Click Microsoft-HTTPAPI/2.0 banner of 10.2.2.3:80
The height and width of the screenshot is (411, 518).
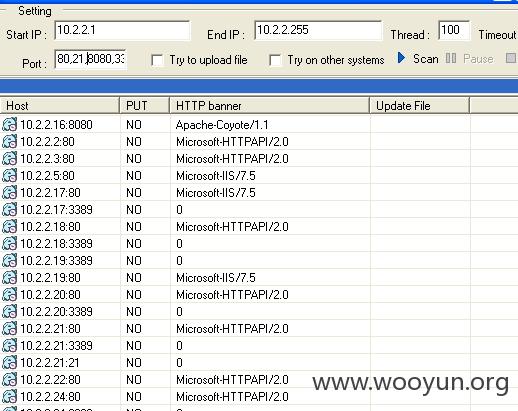click(232, 159)
